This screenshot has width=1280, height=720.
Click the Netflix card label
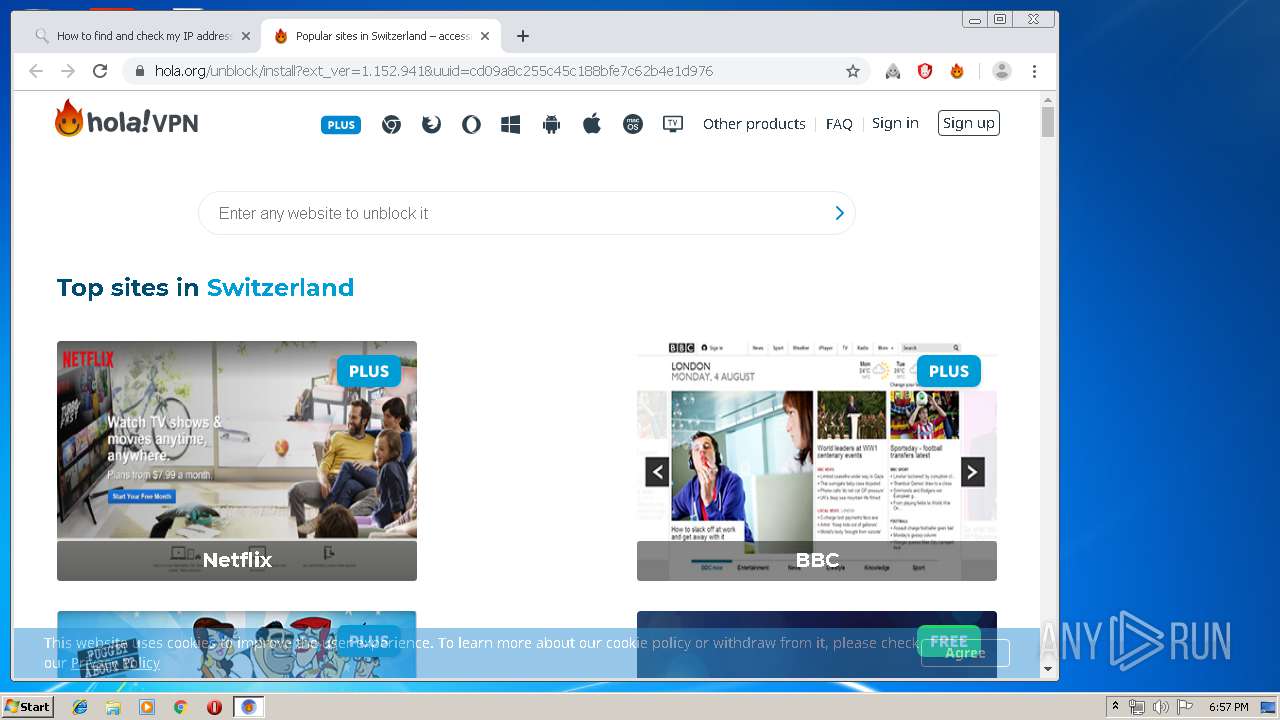[237, 560]
